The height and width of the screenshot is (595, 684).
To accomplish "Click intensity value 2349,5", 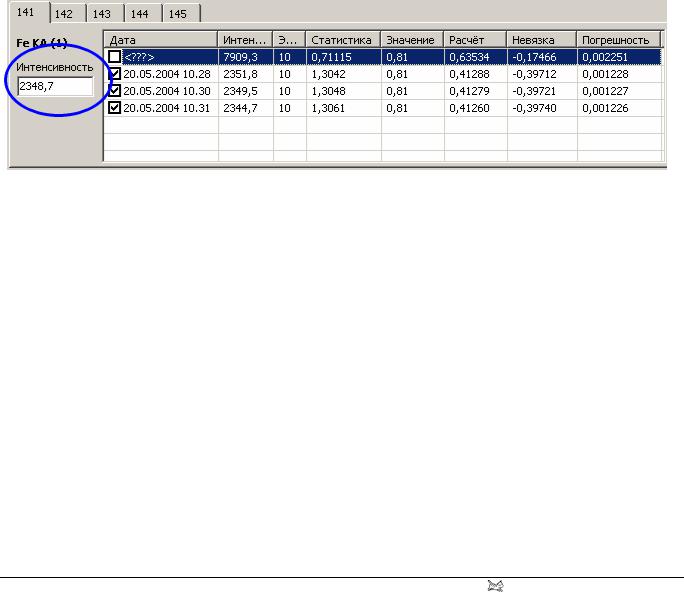I will point(240,91).
